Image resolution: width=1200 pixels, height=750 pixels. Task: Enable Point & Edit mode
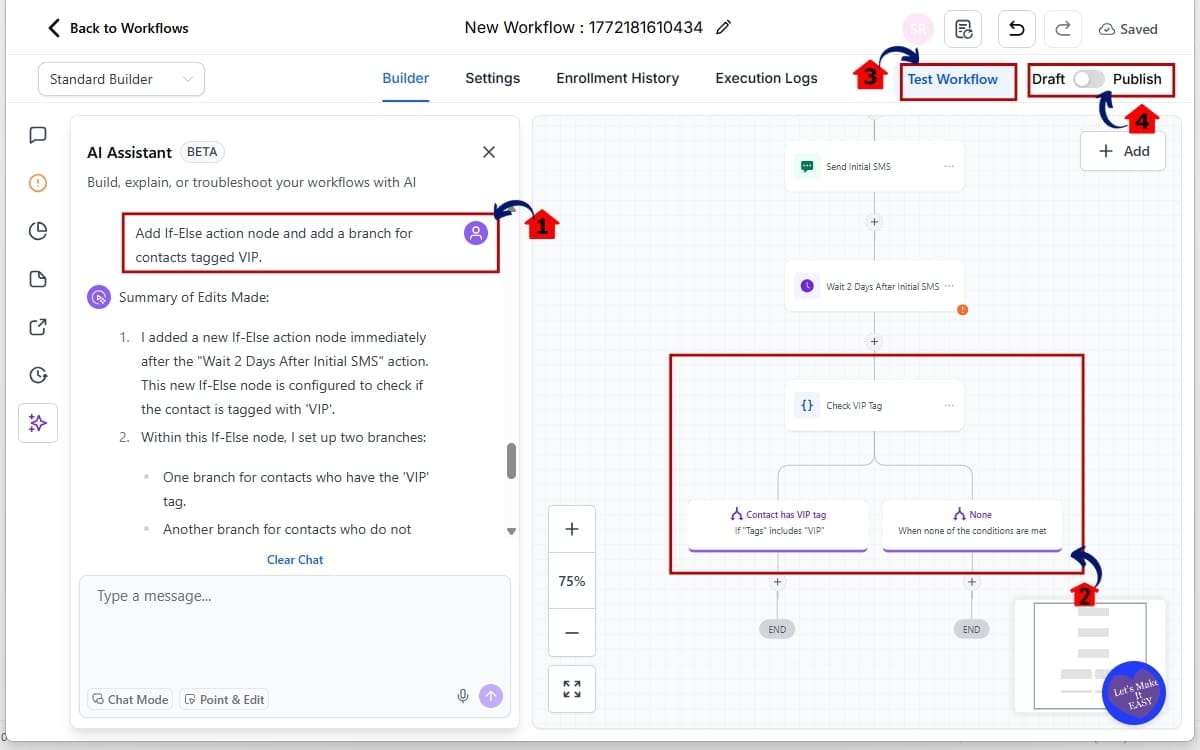coord(225,699)
